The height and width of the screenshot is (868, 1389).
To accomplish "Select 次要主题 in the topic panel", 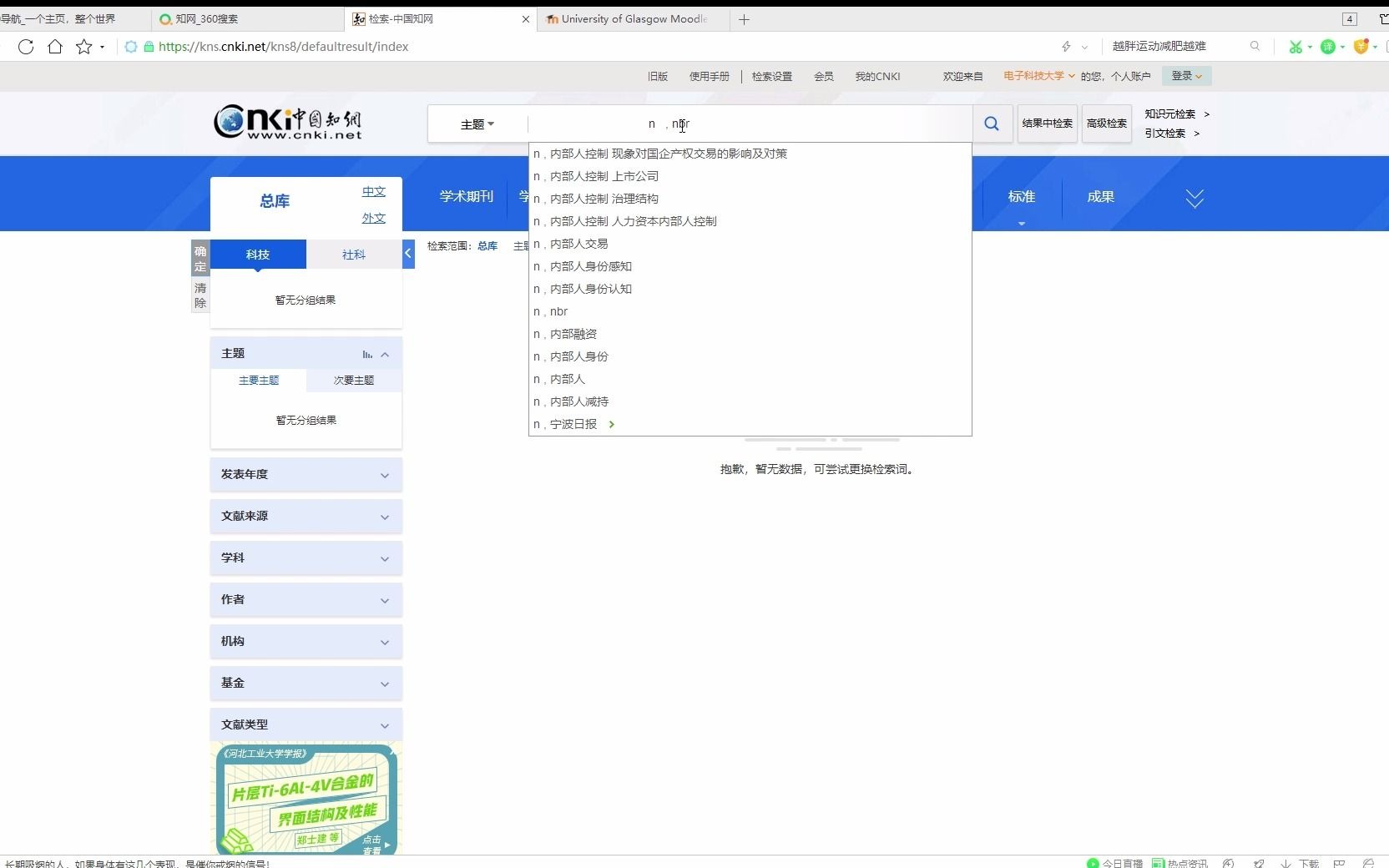I will coord(352,381).
